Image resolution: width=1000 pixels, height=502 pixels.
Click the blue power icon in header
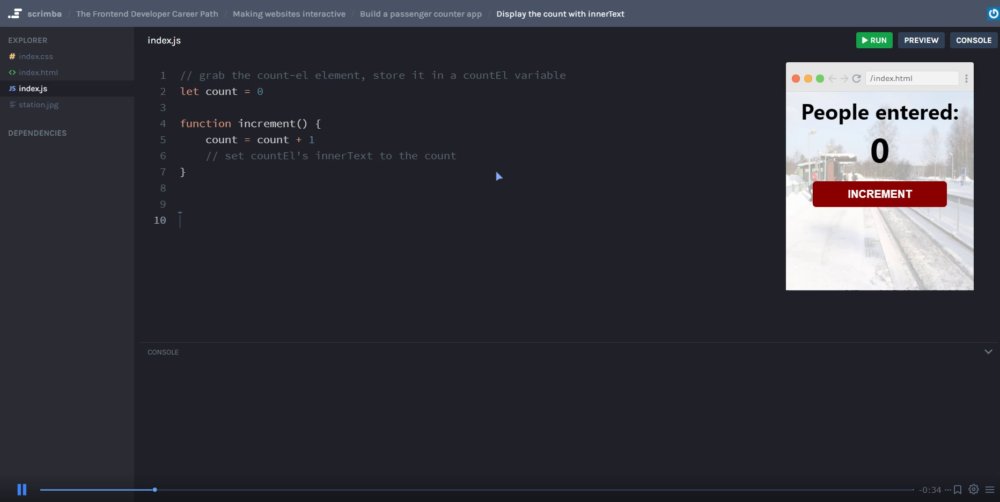[x=993, y=13]
